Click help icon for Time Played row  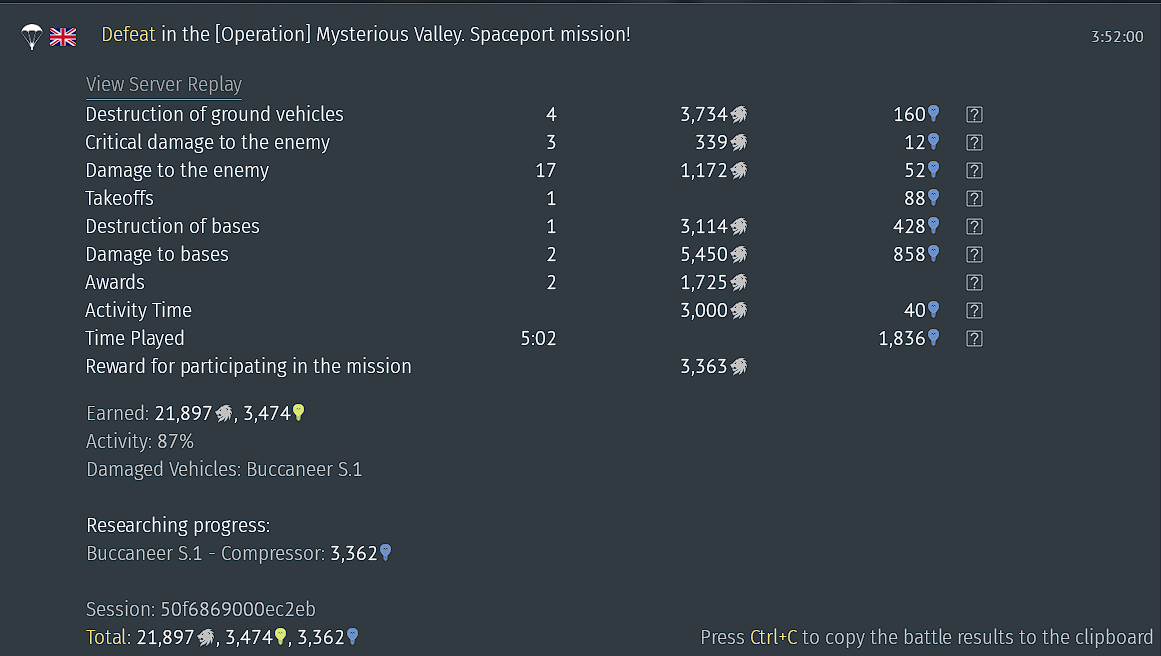974,338
